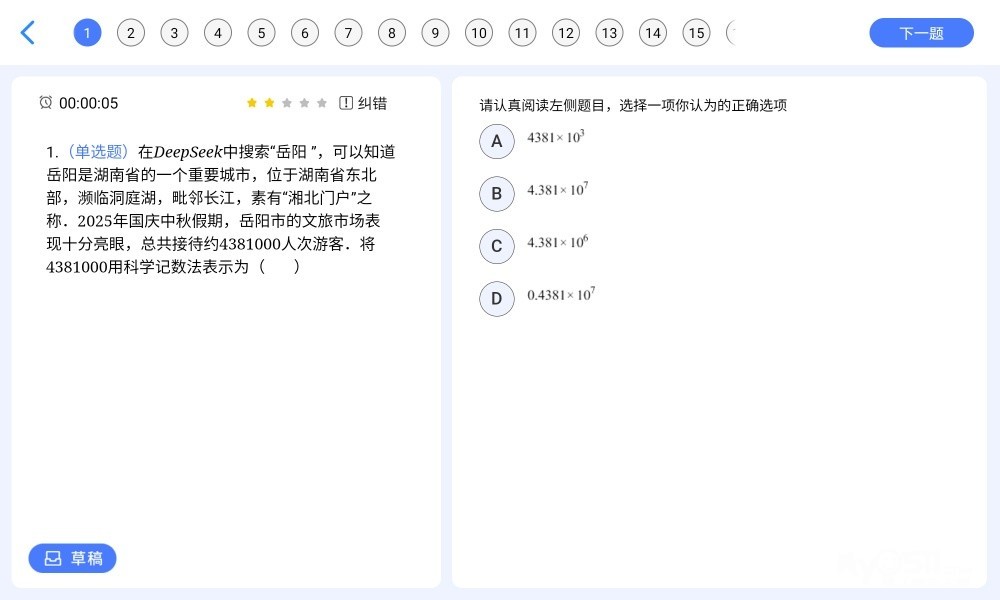
Task: Click the blue back arrow icon
Action: (28, 33)
